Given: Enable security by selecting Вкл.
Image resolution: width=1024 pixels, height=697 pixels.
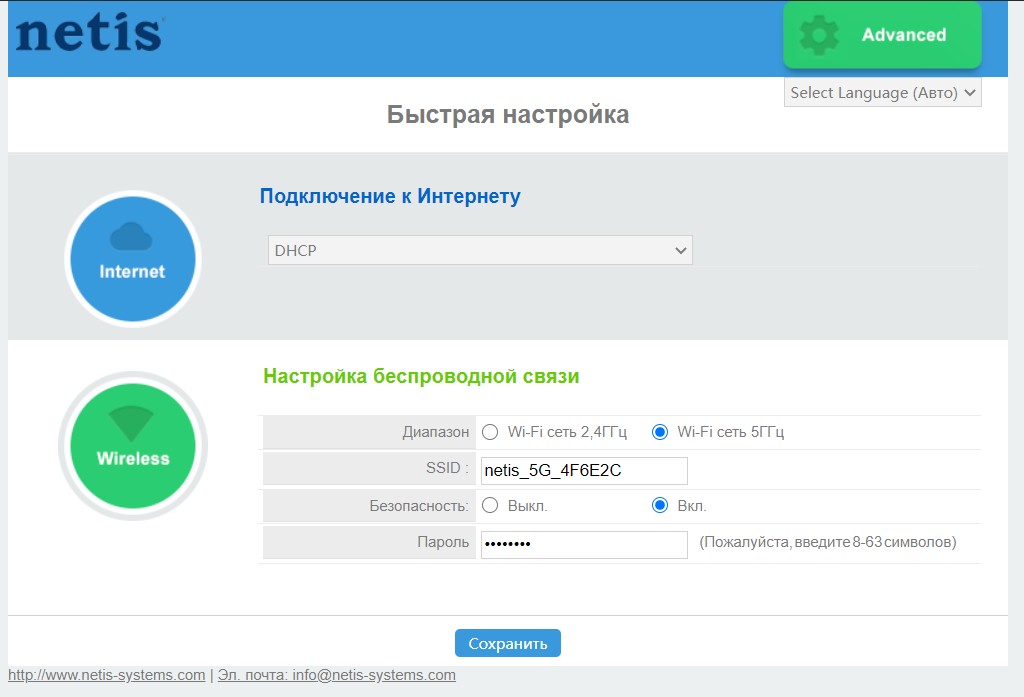Looking at the screenshot, I should (659, 506).
